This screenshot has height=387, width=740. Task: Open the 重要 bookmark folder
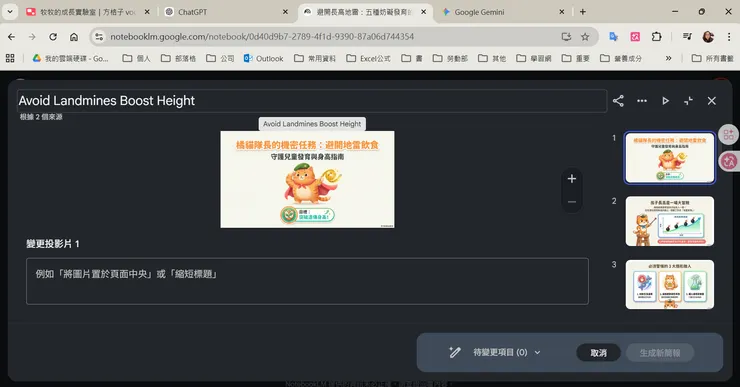pyautogui.click(x=576, y=58)
